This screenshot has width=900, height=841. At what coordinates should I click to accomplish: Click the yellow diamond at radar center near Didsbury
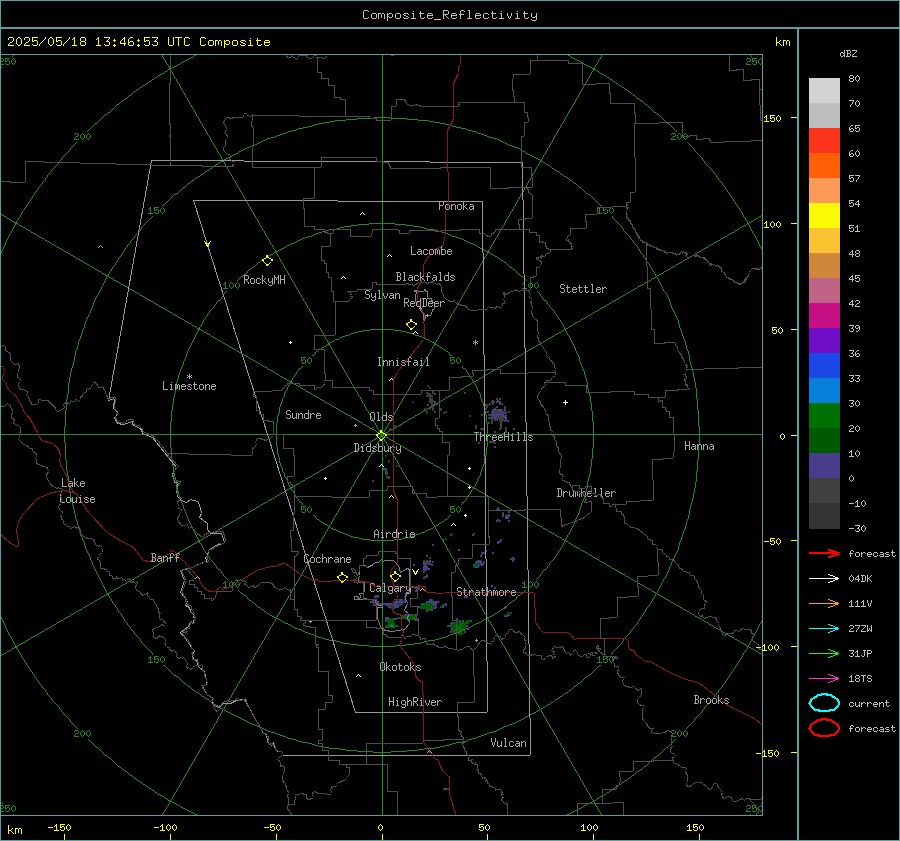381,436
